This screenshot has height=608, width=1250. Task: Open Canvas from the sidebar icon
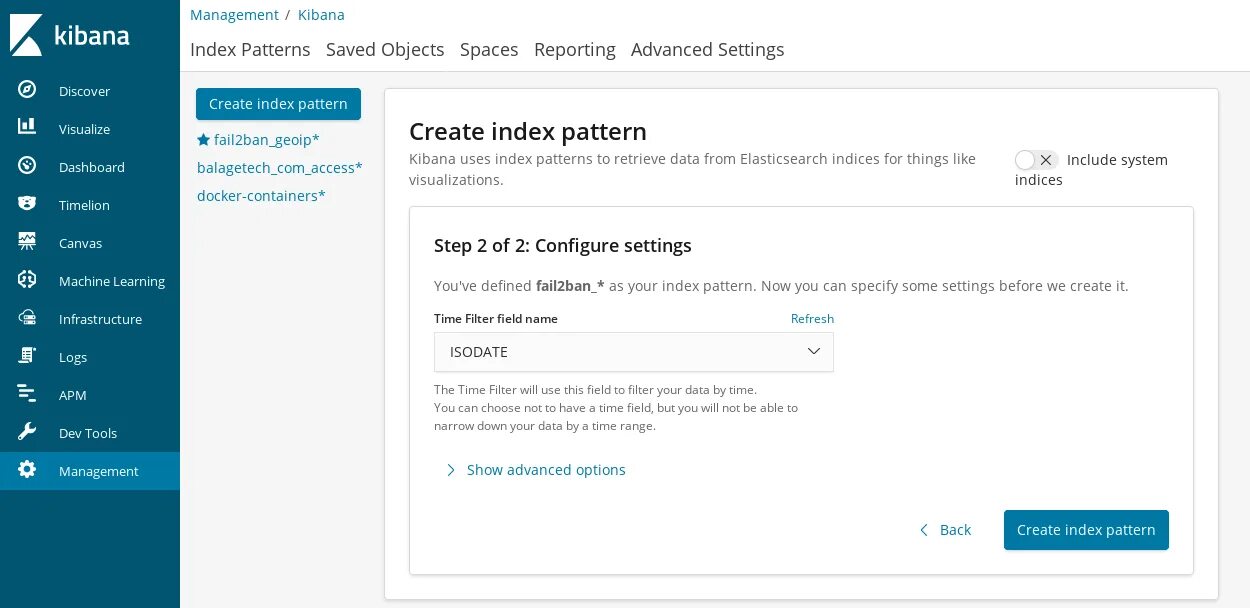tap(27, 242)
